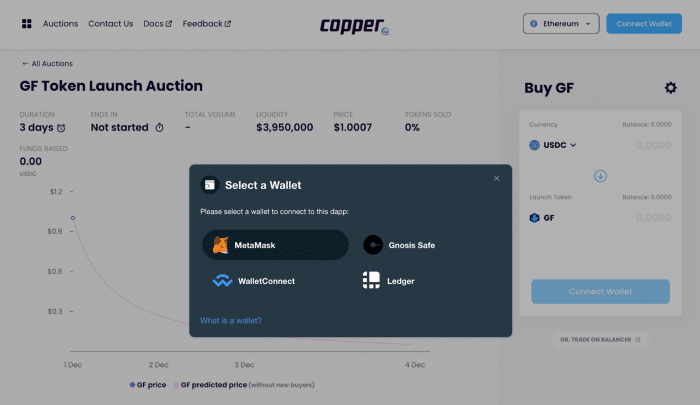
Task: Open the Feedback external link
Action: pyautogui.click(x=206, y=23)
